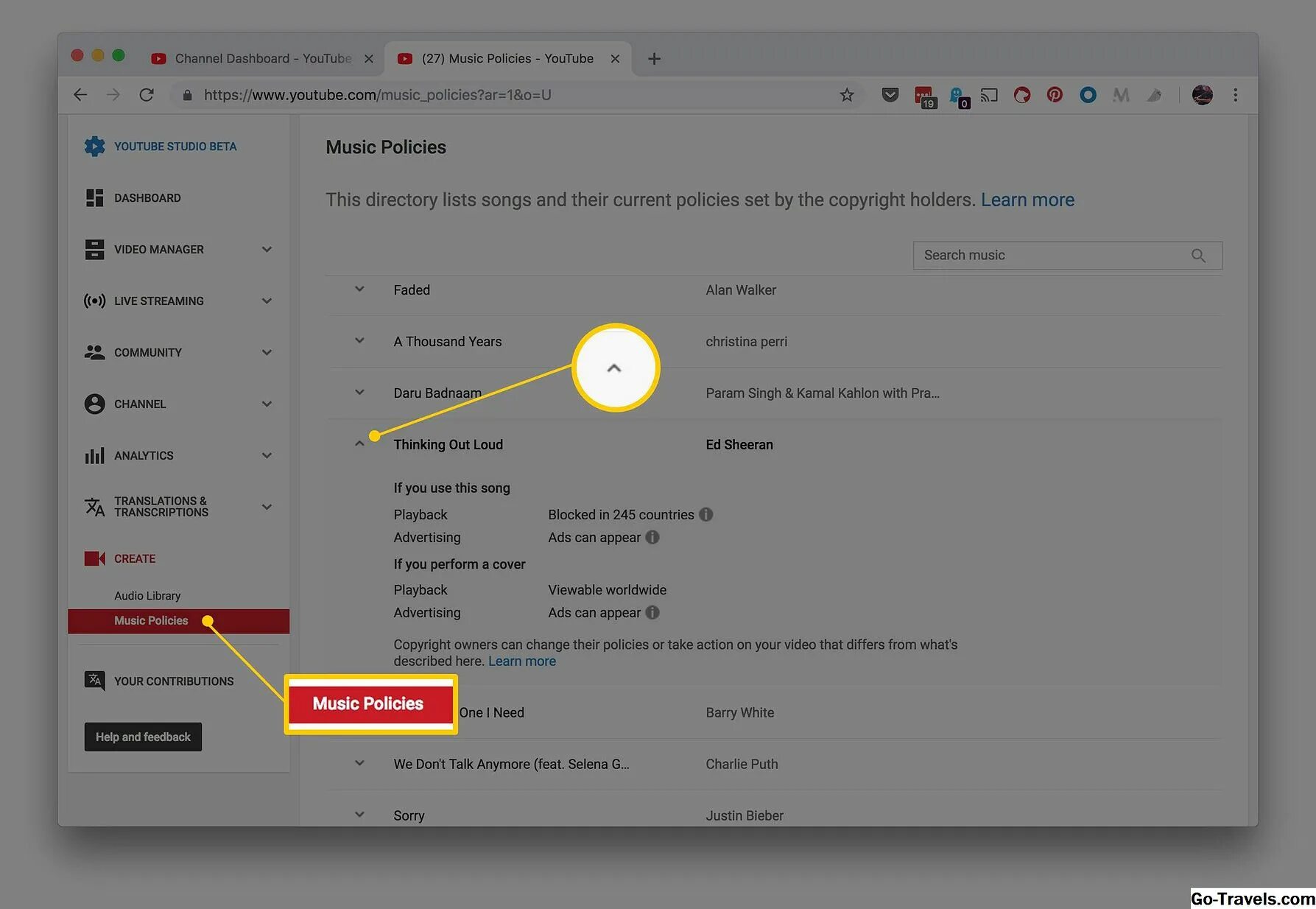
Task: Click info icon beside Blocked in 245 countries
Action: tap(705, 514)
